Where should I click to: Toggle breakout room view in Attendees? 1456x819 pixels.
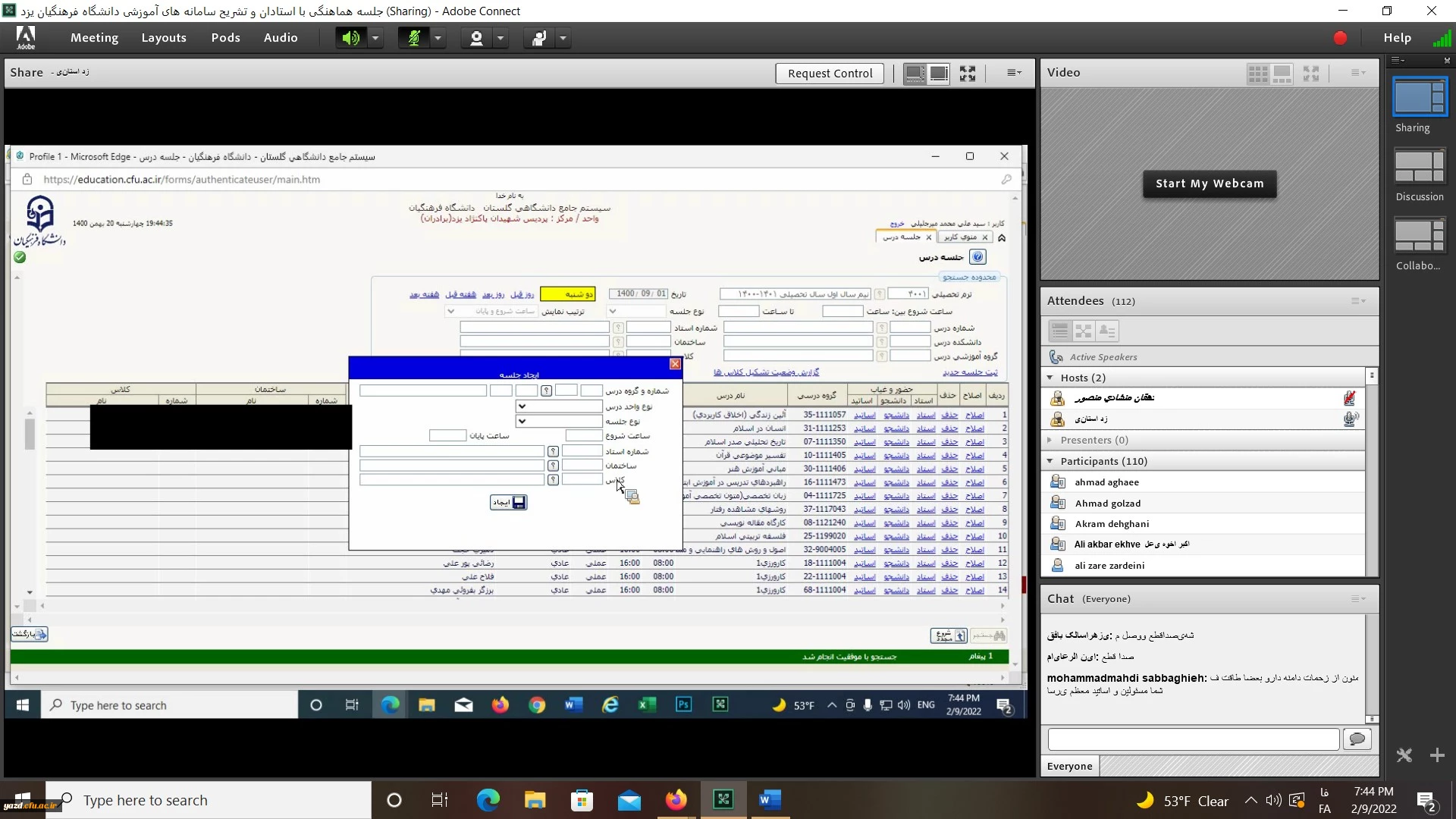[x=1084, y=331]
